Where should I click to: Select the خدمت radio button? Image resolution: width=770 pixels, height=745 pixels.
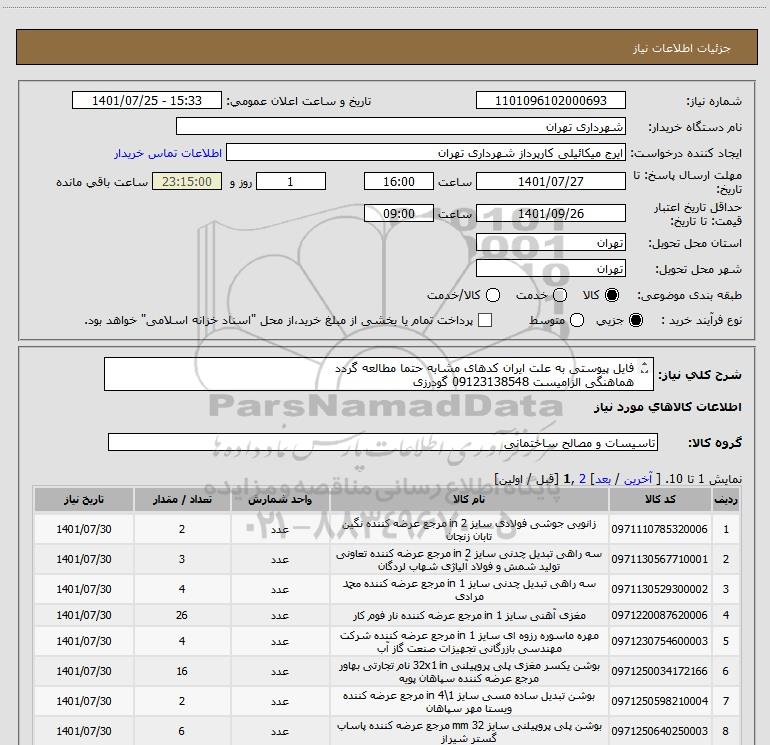560,295
